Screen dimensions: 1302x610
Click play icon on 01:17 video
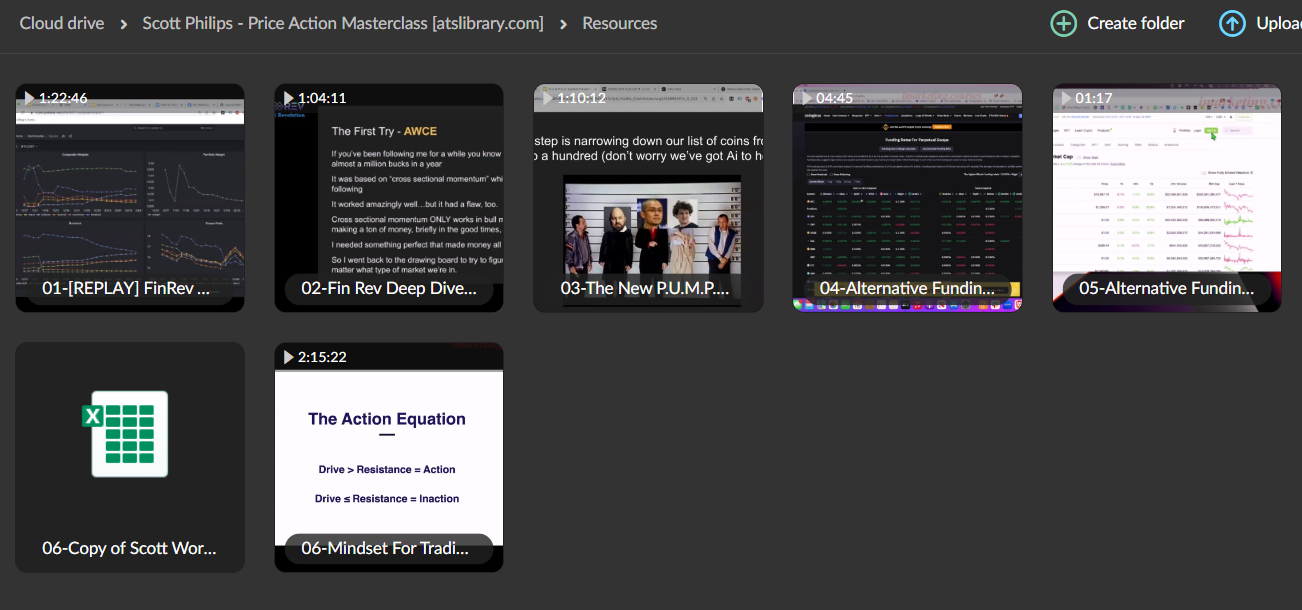pyautogui.click(x=1065, y=98)
